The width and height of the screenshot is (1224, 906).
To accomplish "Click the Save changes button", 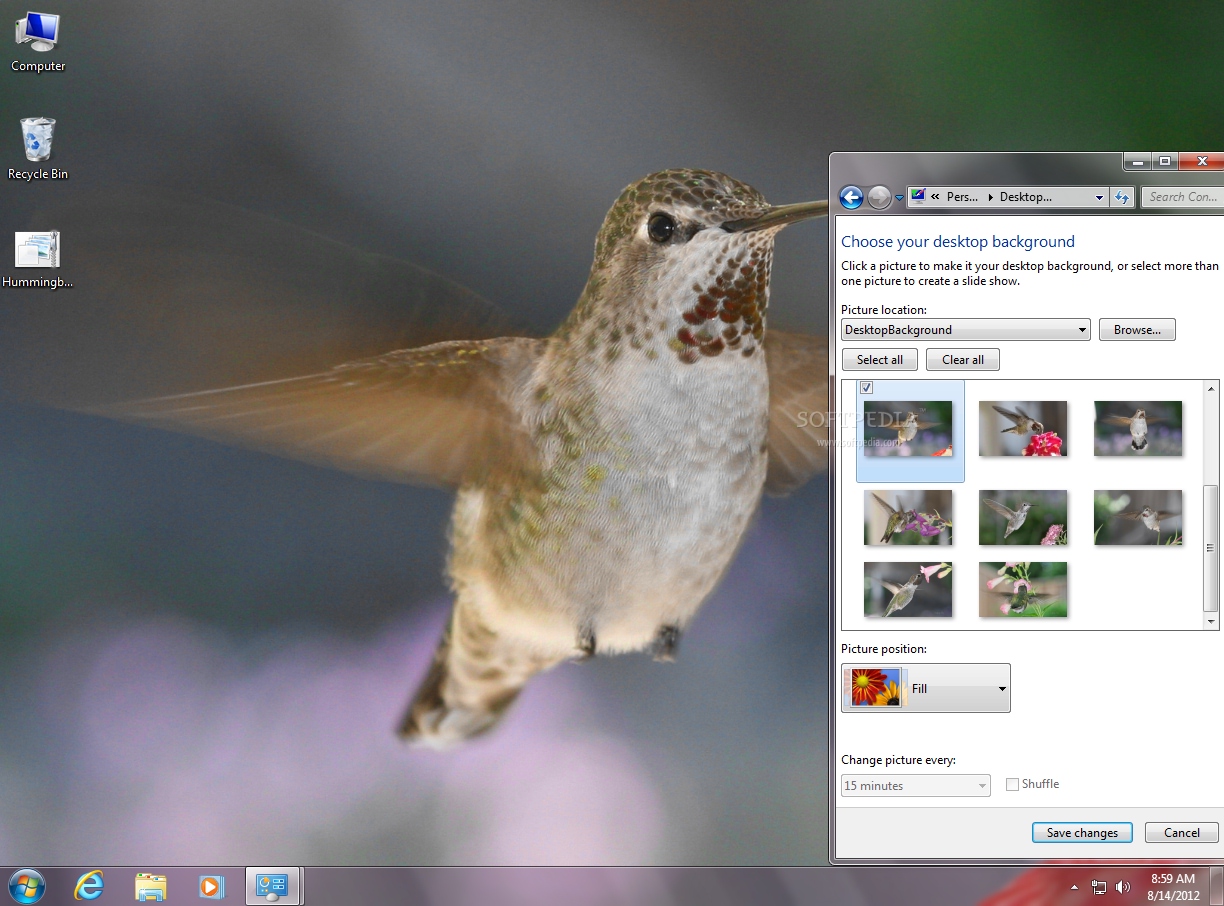I will click(x=1082, y=832).
